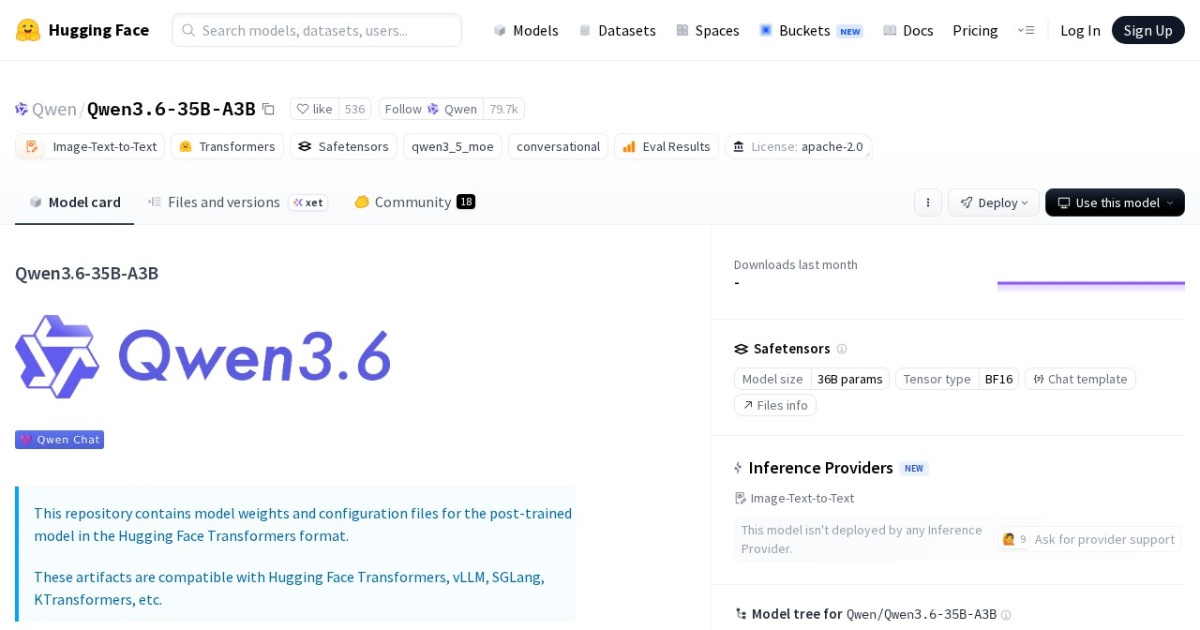Screen dimensions: 1200x630
Task: Open Docs from navigation
Action: [908, 30]
